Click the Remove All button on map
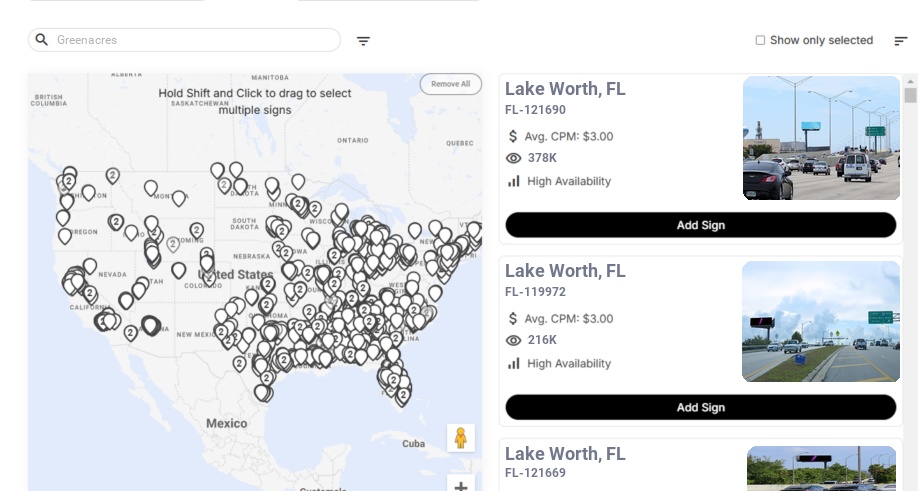Viewport: 920px width, 491px height. pos(450,84)
